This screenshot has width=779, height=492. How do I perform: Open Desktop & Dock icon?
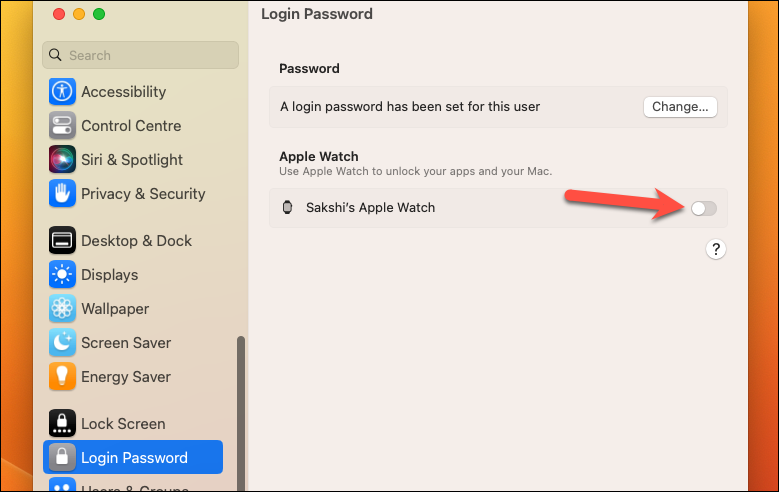click(62, 240)
